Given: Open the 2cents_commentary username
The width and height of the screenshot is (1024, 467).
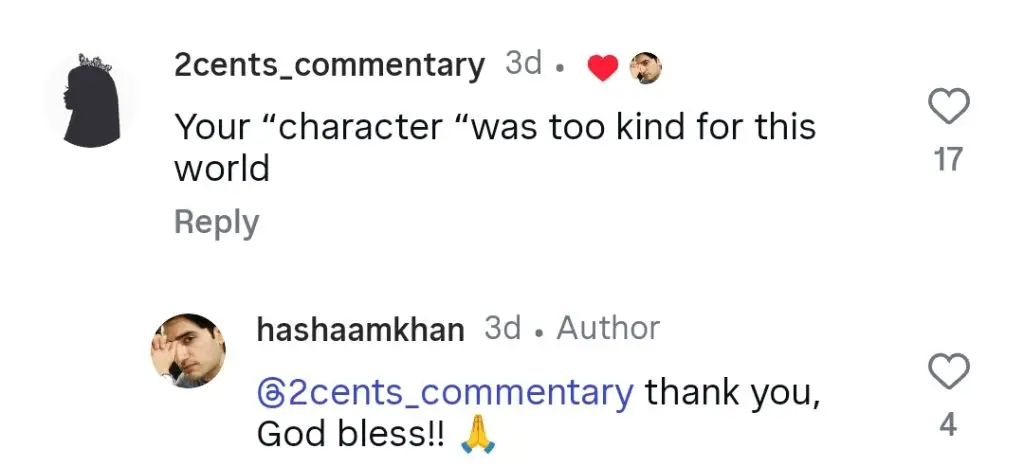Looking at the screenshot, I should [x=329, y=66].
